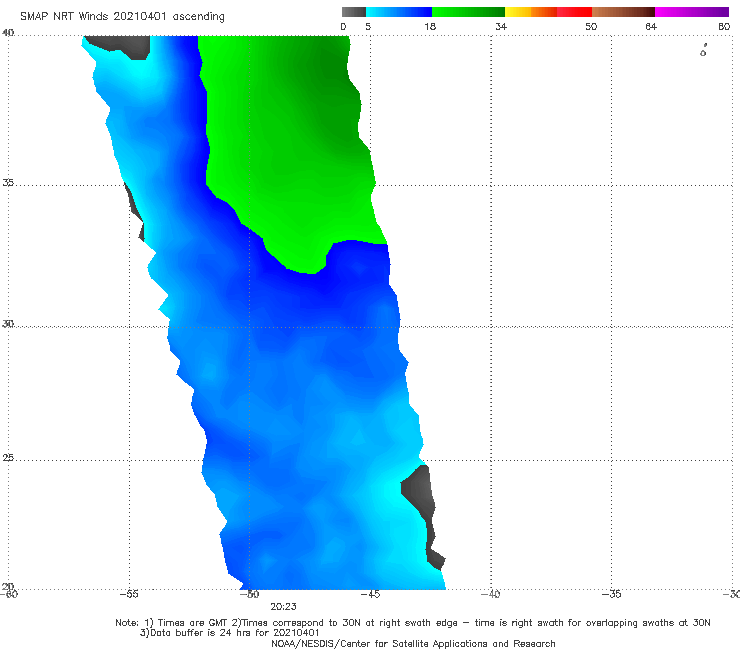The image size is (740, 650).
Task: Click the latitude label 25
Action: 8,458
